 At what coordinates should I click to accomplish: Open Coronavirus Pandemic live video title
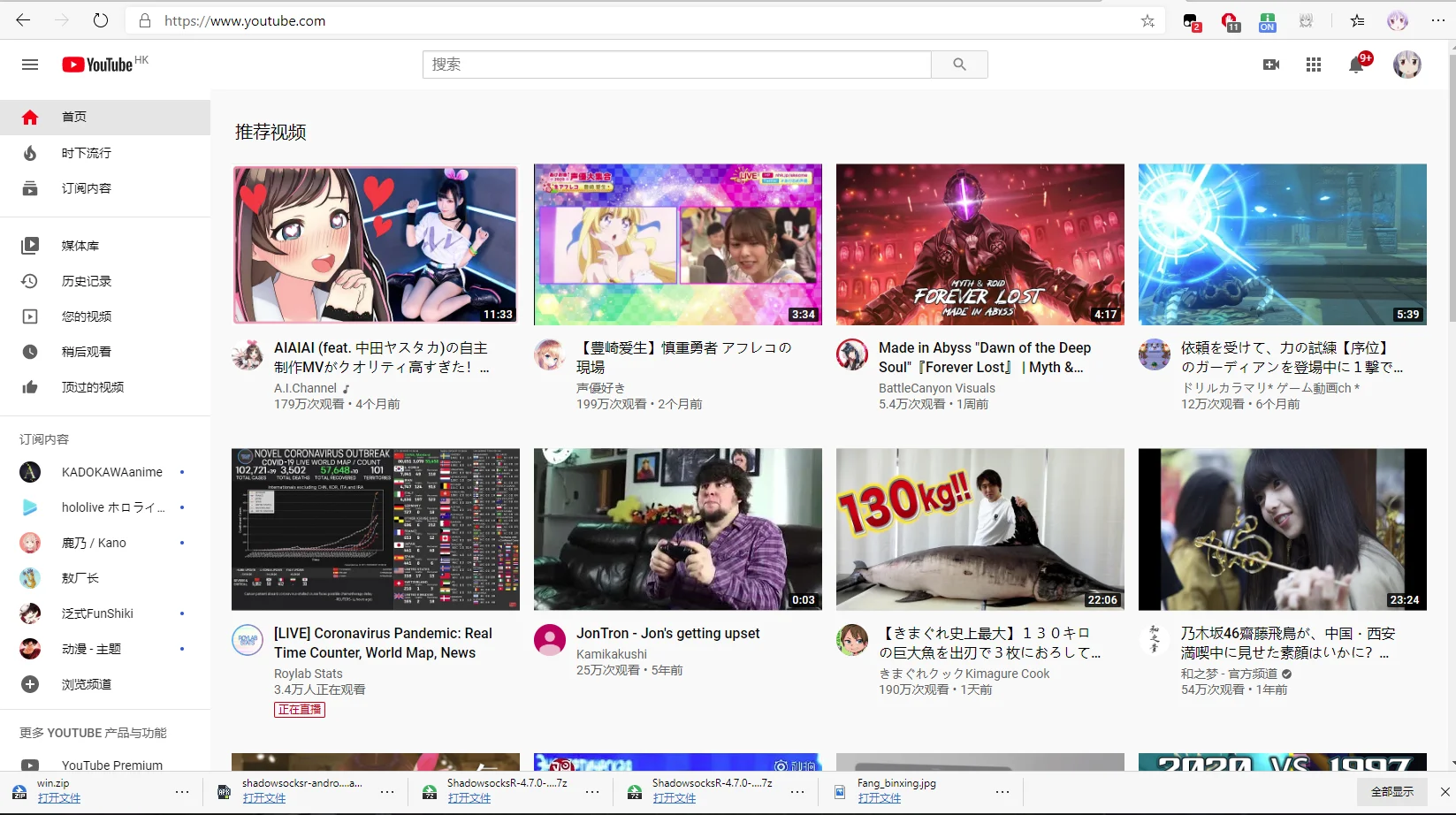click(x=383, y=643)
